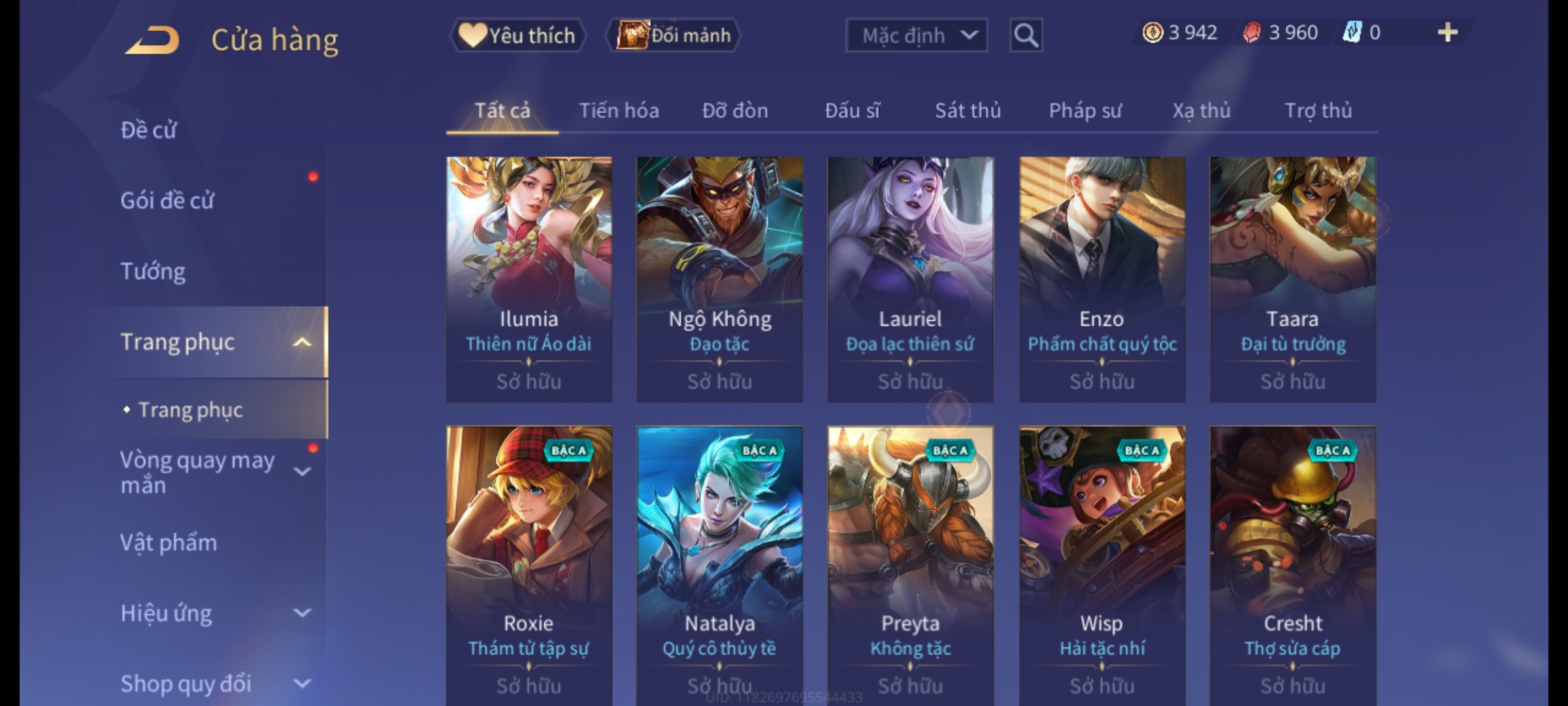Select Ilumia Thiên nữ Áo dài skin card
The height and width of the screenshot is (706, 1568).
coord(529,280)
